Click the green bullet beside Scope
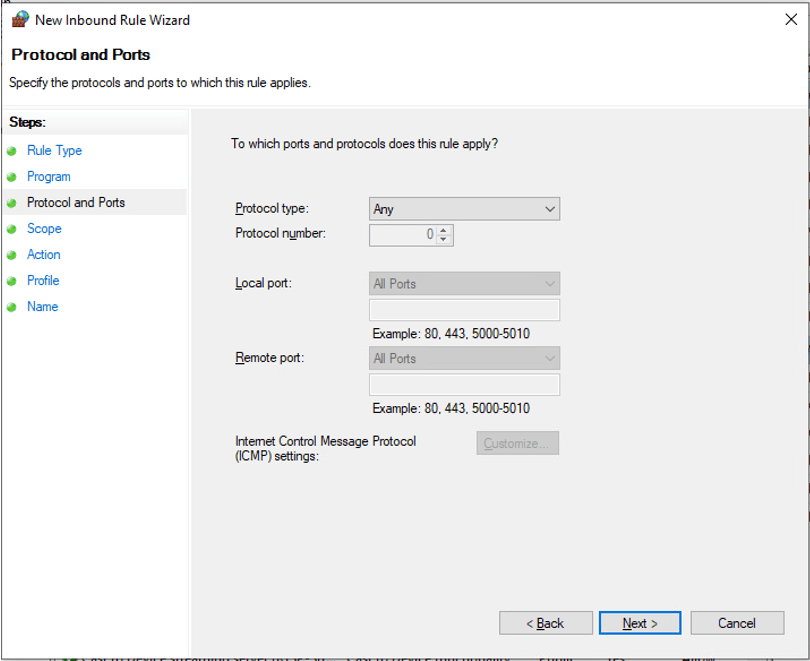Image resolution: width=810 pixels, height=661 pixels. tap(12, 229)
